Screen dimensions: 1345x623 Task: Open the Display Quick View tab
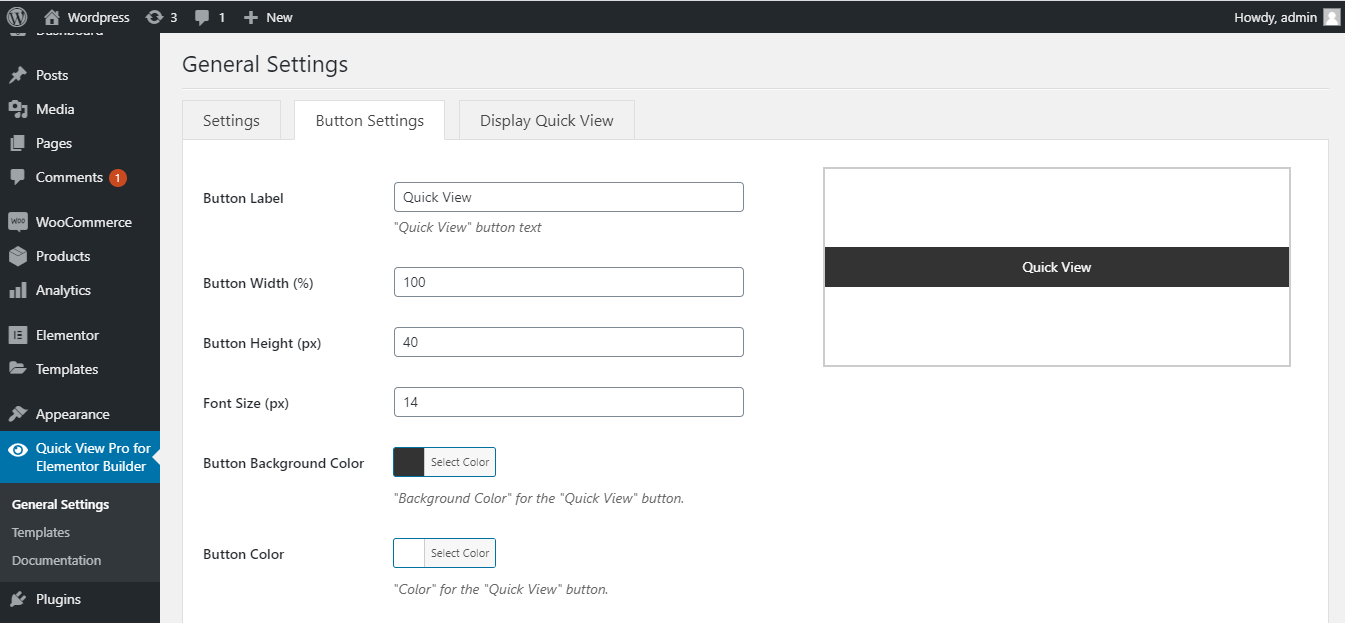tap(546, 119)
